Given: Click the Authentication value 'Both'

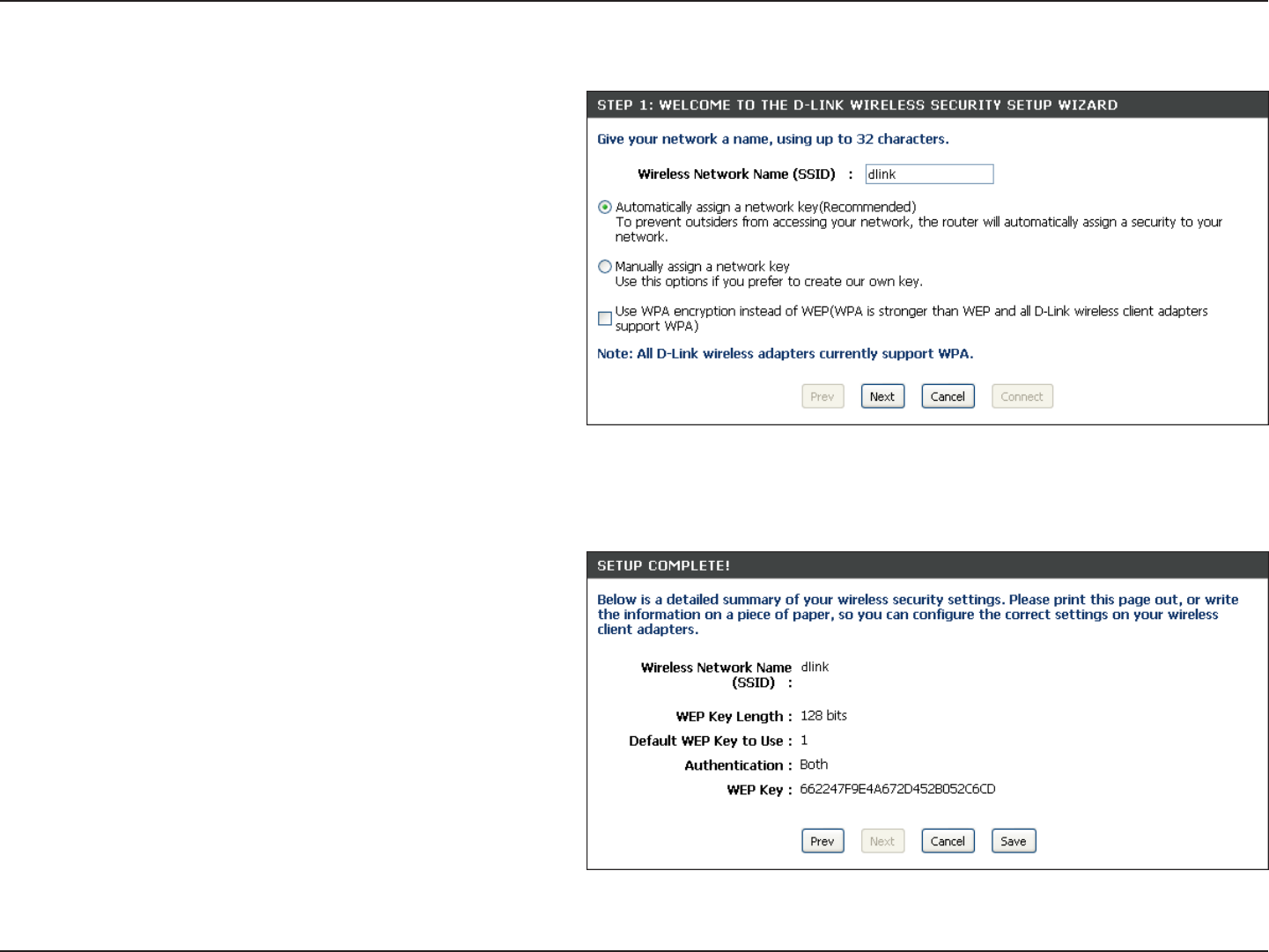Looking at the screenshot, I should (814, 764).
